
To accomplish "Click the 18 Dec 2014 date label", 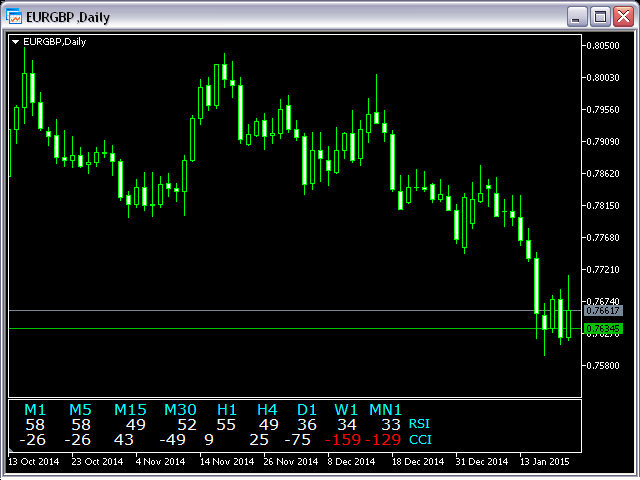I will coord(418,462).
